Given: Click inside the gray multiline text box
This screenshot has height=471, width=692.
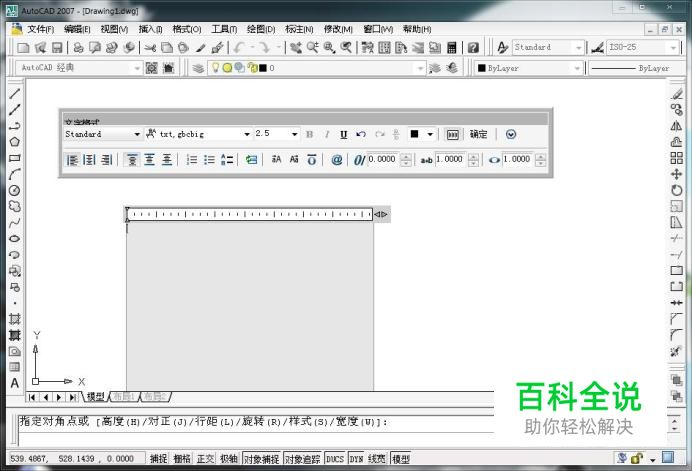Looking at the screenshot, I should [250, 305].
